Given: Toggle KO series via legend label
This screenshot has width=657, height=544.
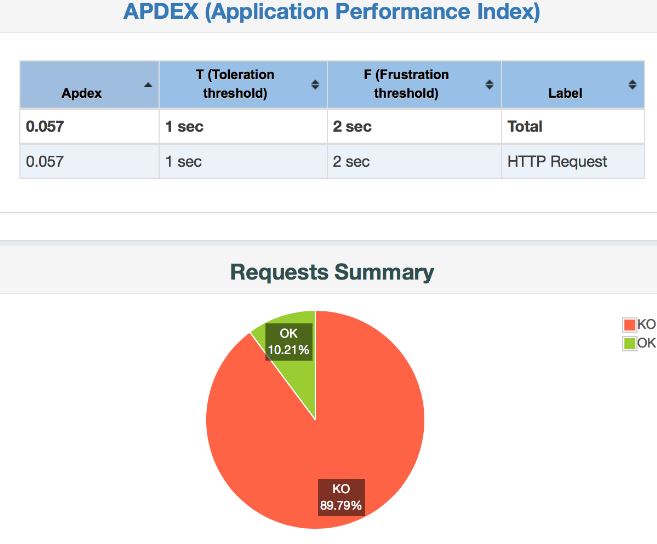Looking at the screenshot, I should click(x=647, y=324).
